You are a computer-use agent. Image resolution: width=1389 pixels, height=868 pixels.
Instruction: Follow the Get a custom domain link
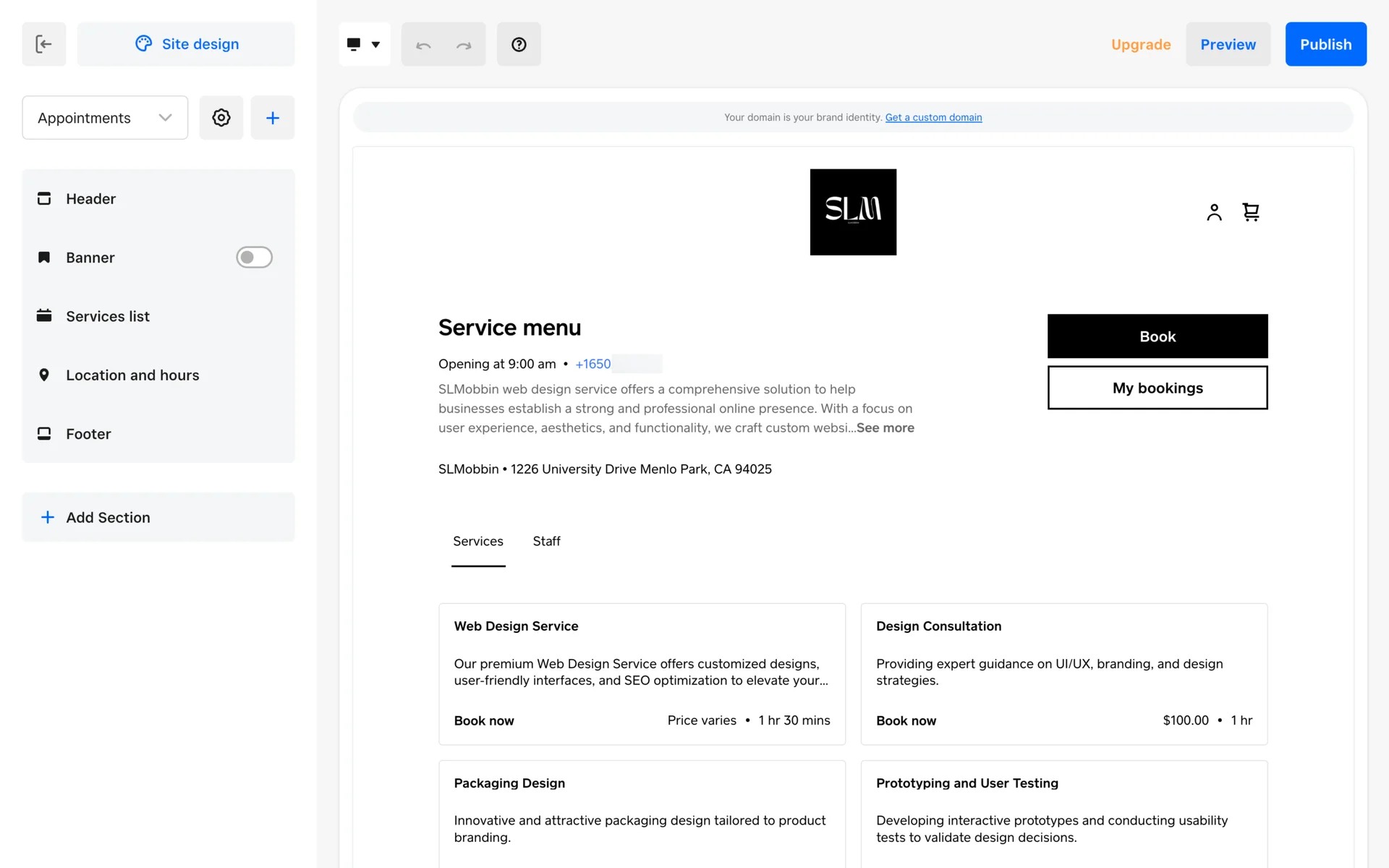click(933, 117)
